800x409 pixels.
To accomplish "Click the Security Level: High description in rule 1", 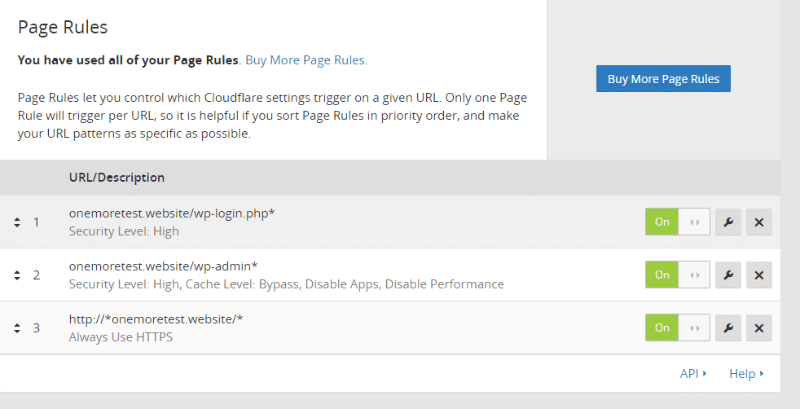I will tap(124, 231).
